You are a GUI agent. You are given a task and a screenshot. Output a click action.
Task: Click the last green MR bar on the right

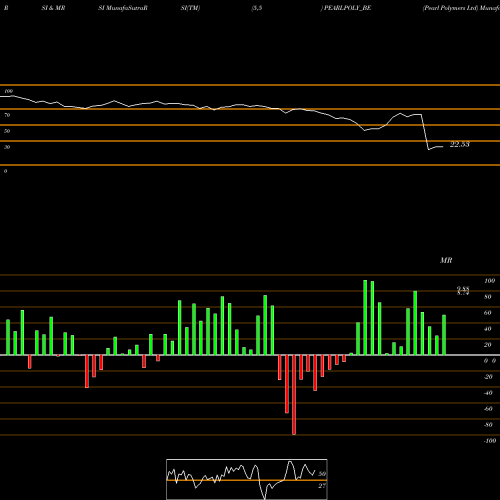point(444,335)
